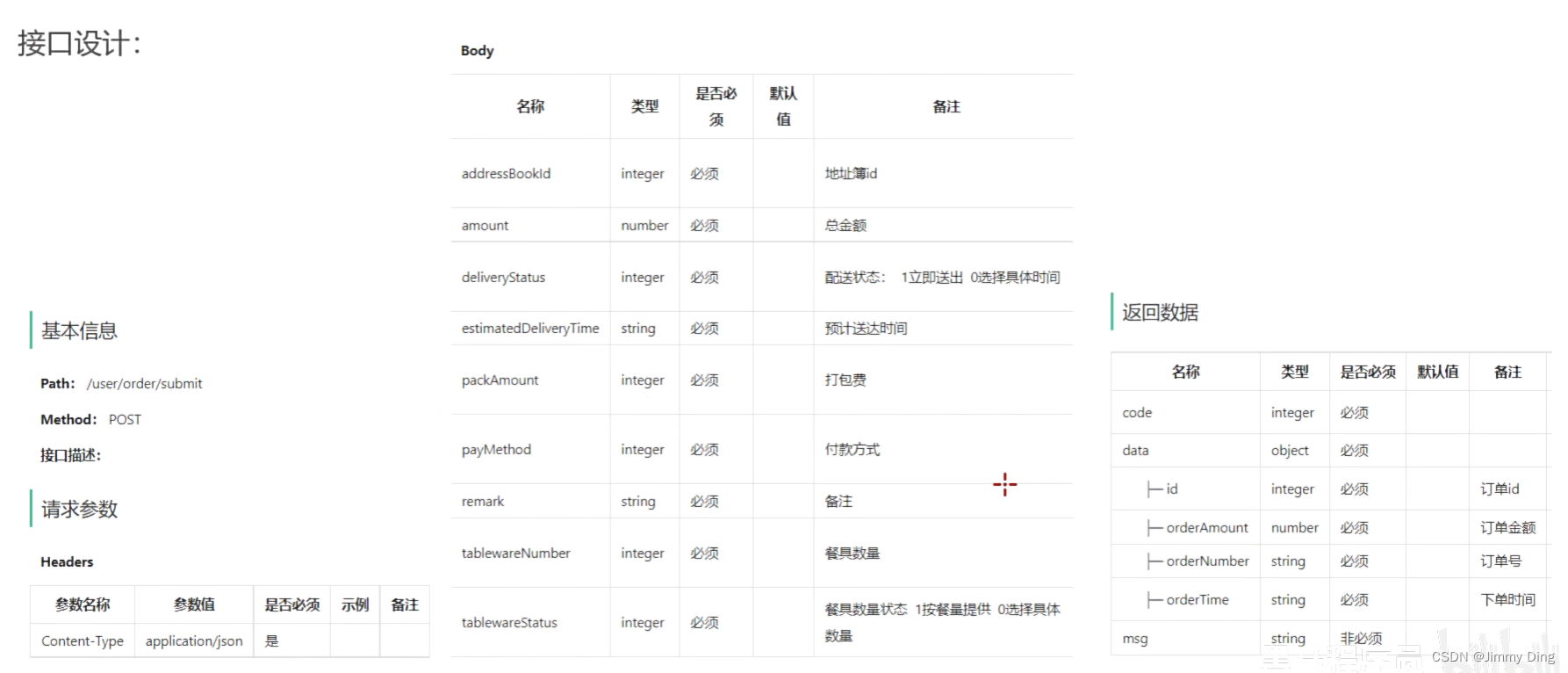Click the addressBookId parameter name
The width and height of the screenshot is (1568, 673).
click(x=506, y=173)
